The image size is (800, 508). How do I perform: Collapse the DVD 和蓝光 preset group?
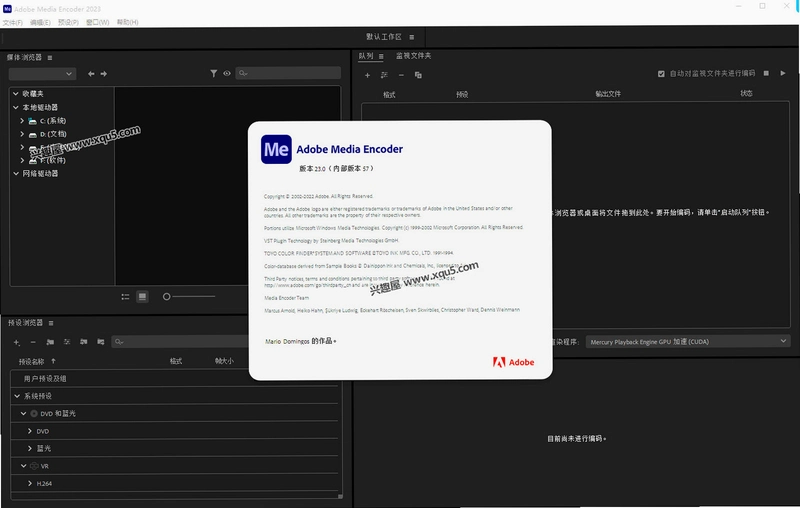(23, 414)
